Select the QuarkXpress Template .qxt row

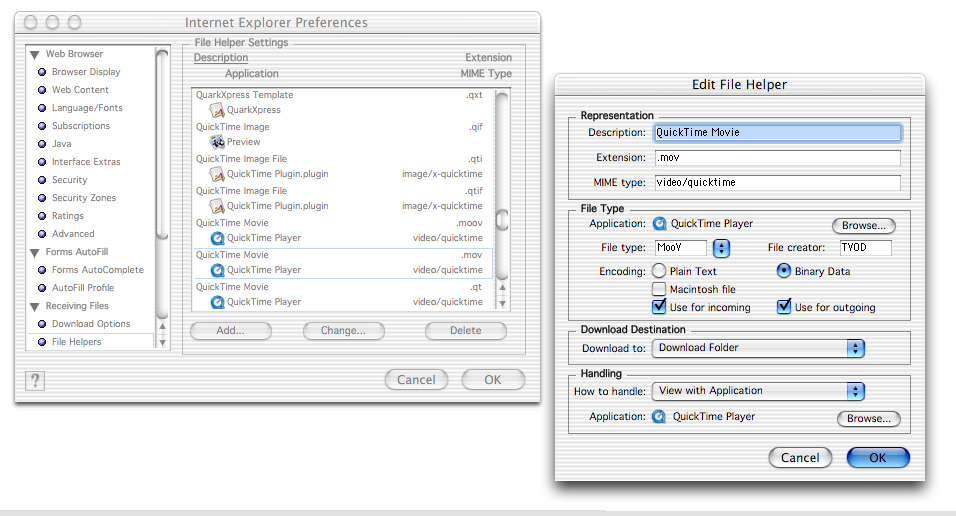342,102
